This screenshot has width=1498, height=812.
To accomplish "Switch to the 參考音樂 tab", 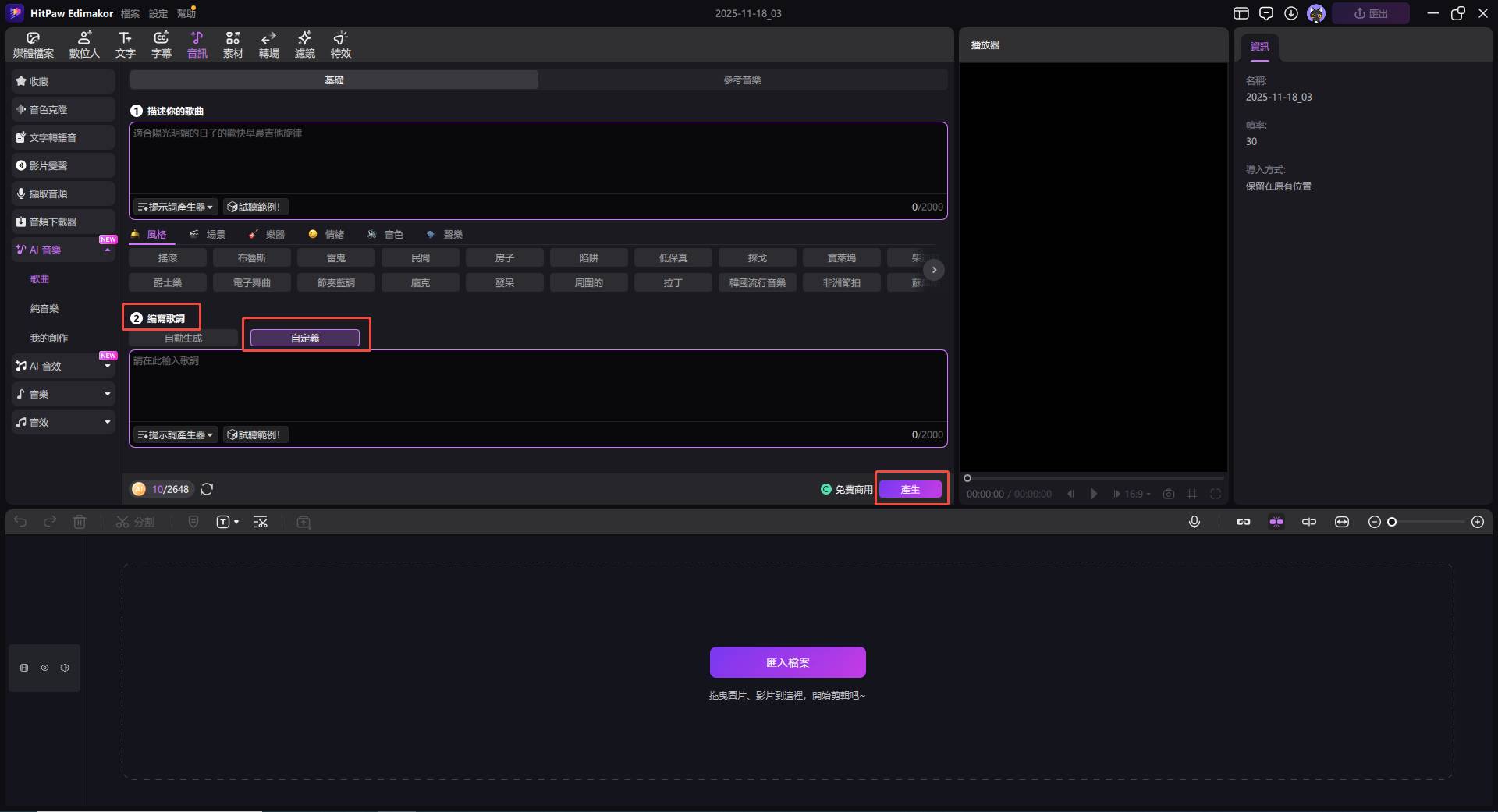I will pyautogui.click(x=742, y=80).
